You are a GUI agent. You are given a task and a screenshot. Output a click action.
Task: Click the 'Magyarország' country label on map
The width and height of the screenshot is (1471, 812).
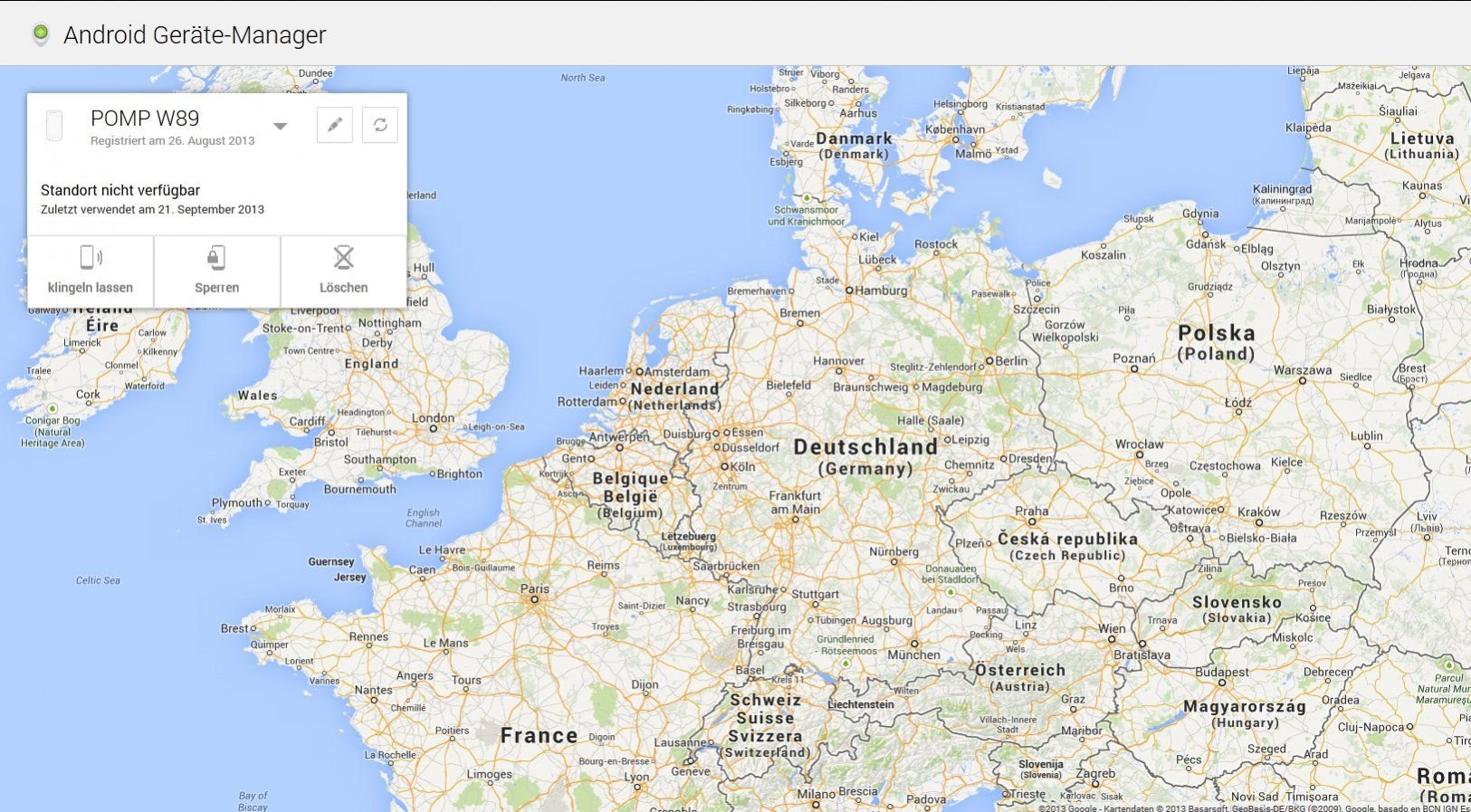pos(1245,706)
